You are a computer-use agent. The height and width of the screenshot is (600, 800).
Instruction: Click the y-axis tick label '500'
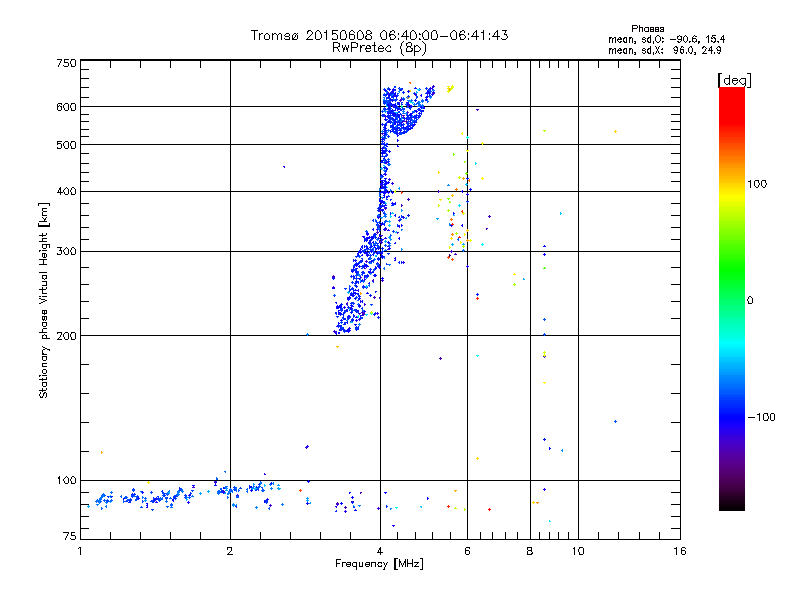[66, 145]
